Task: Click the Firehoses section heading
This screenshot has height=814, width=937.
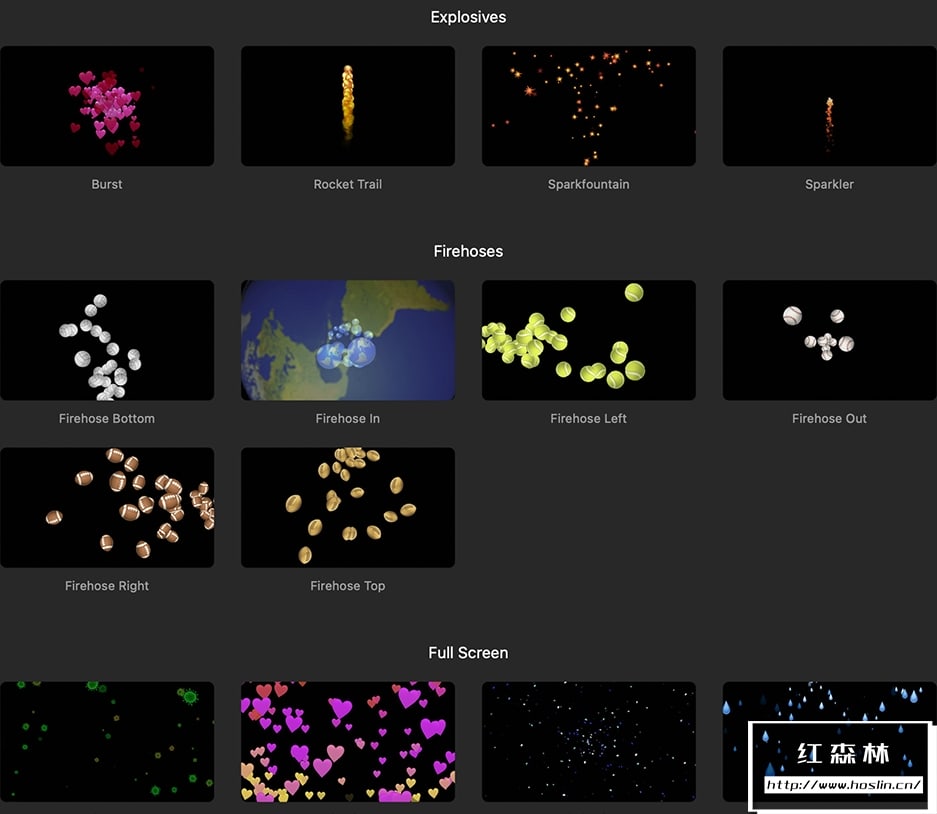Action: point(468,252)
